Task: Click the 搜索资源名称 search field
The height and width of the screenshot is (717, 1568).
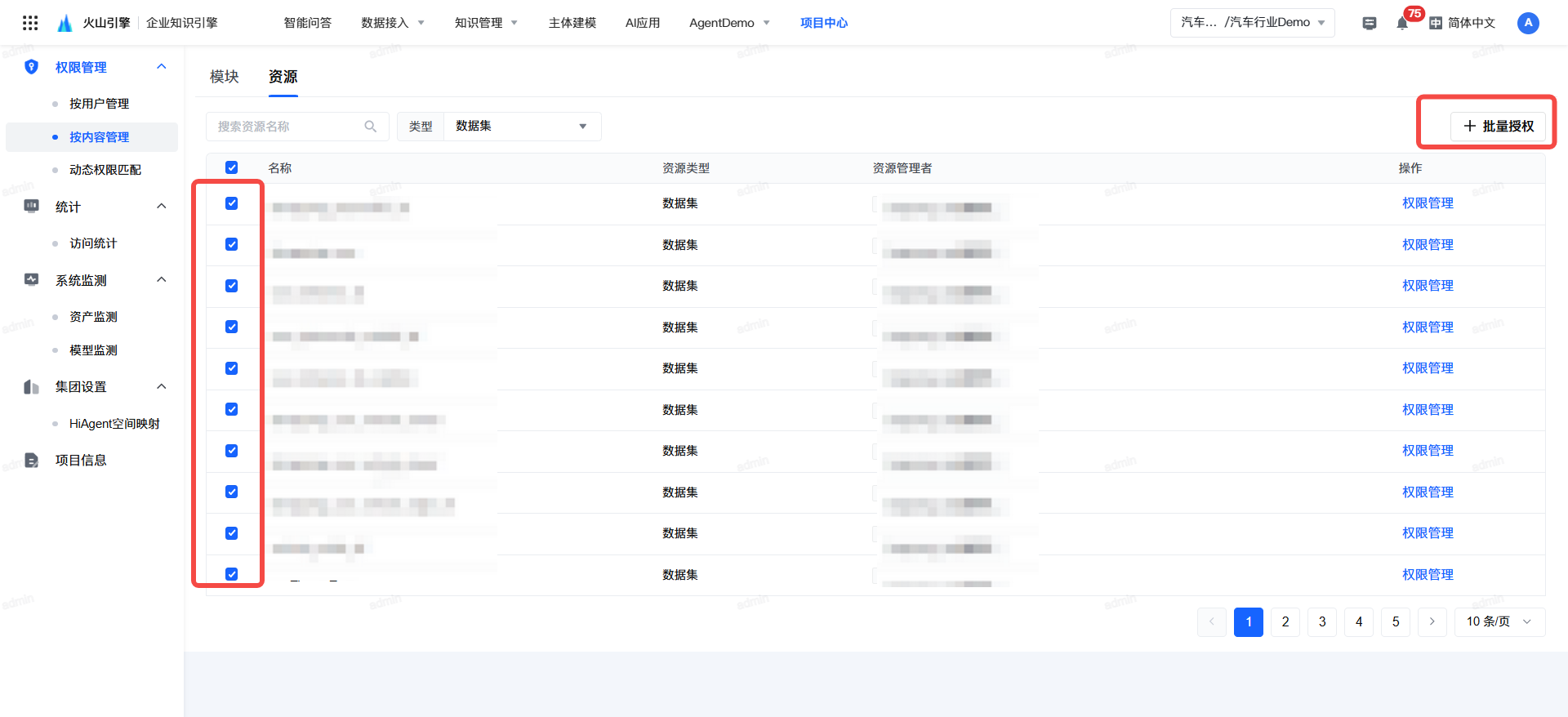Action: [x=286, y=127]
